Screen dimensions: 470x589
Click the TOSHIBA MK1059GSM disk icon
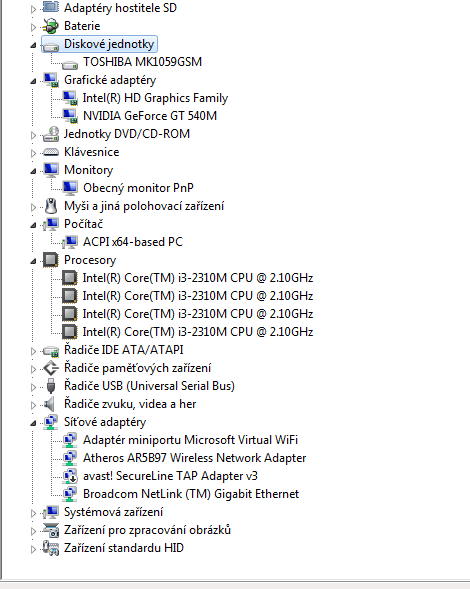click(70, 64)
